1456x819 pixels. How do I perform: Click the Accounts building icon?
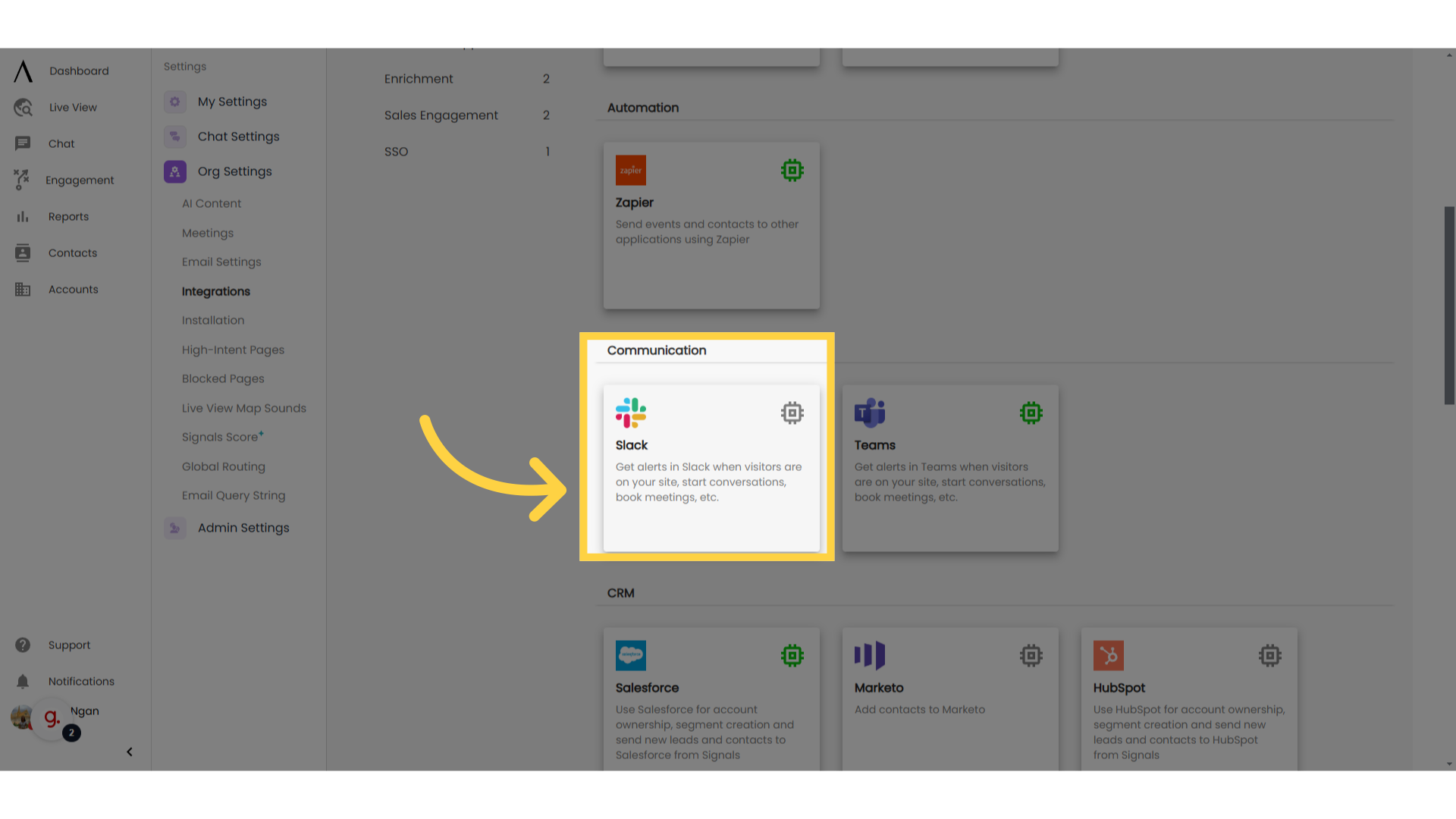click(x=23, y=290)
